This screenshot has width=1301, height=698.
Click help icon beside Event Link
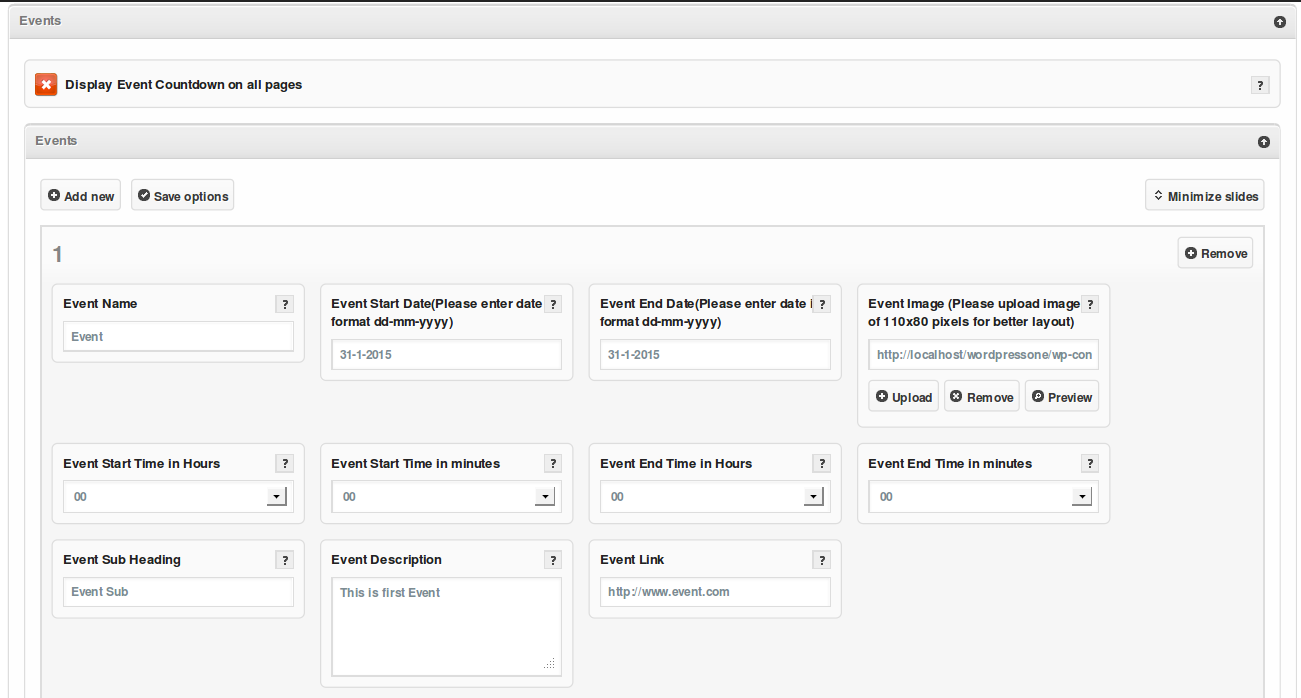[x=822, y=560]
